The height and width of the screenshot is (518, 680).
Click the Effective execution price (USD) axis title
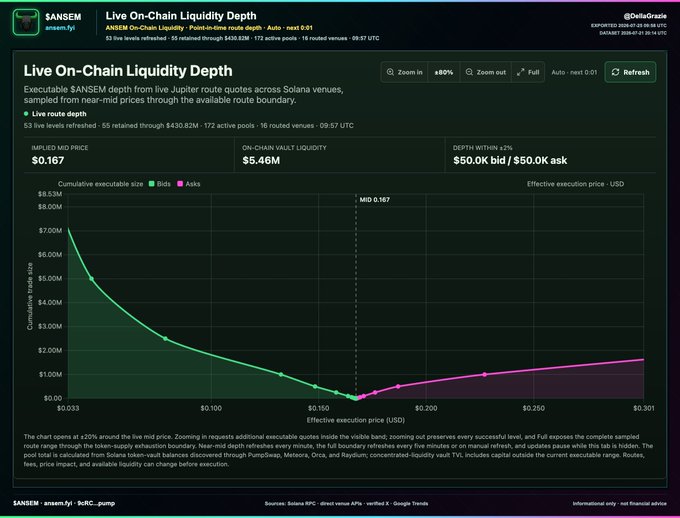point(356,420)
